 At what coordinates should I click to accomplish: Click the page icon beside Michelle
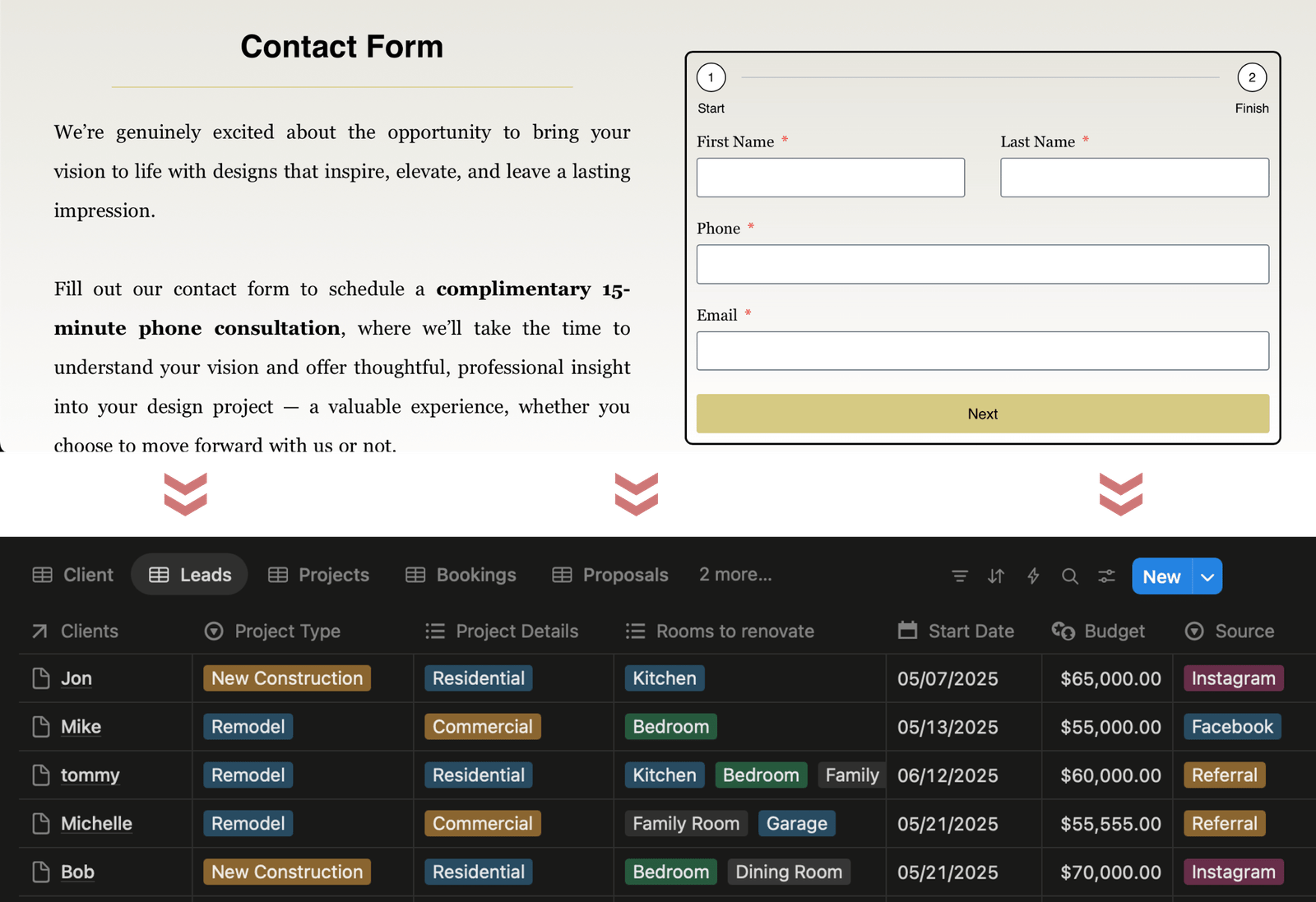pyautogui.click(x=40, y=824)
